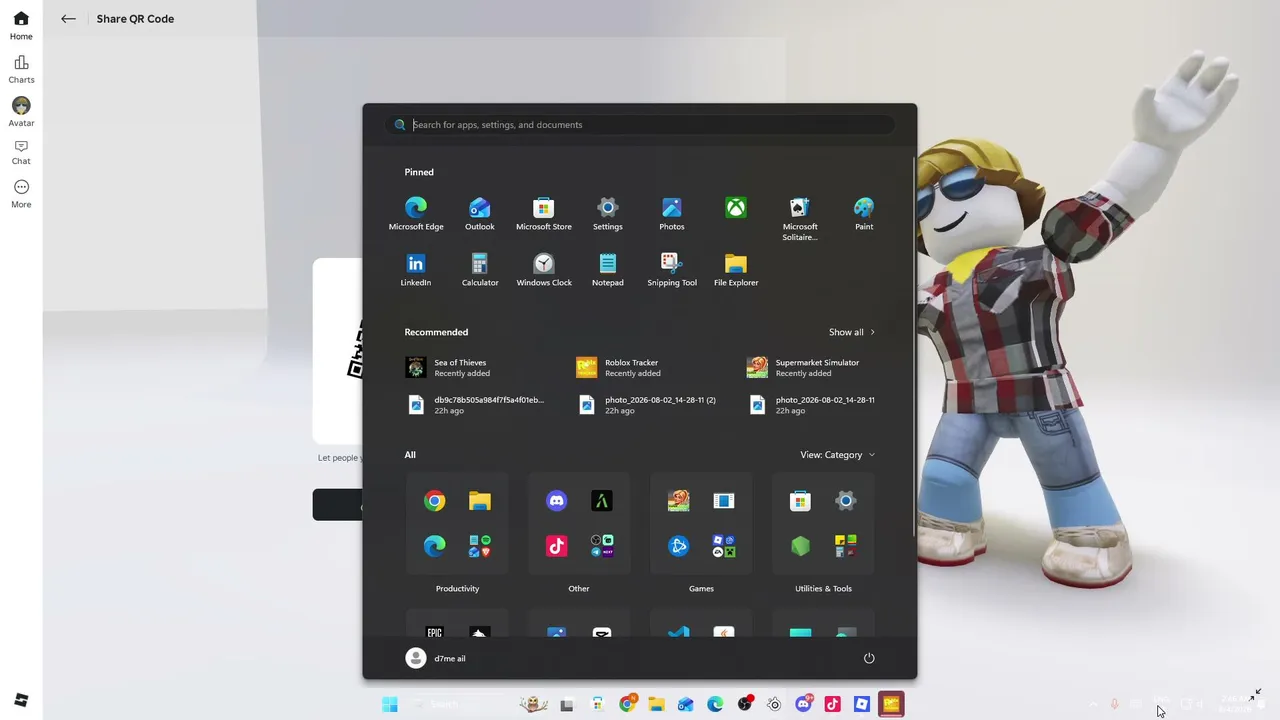The image size is (1280, 720).
Task: Launch TikTok in the Other category
Action: point(557,546)
